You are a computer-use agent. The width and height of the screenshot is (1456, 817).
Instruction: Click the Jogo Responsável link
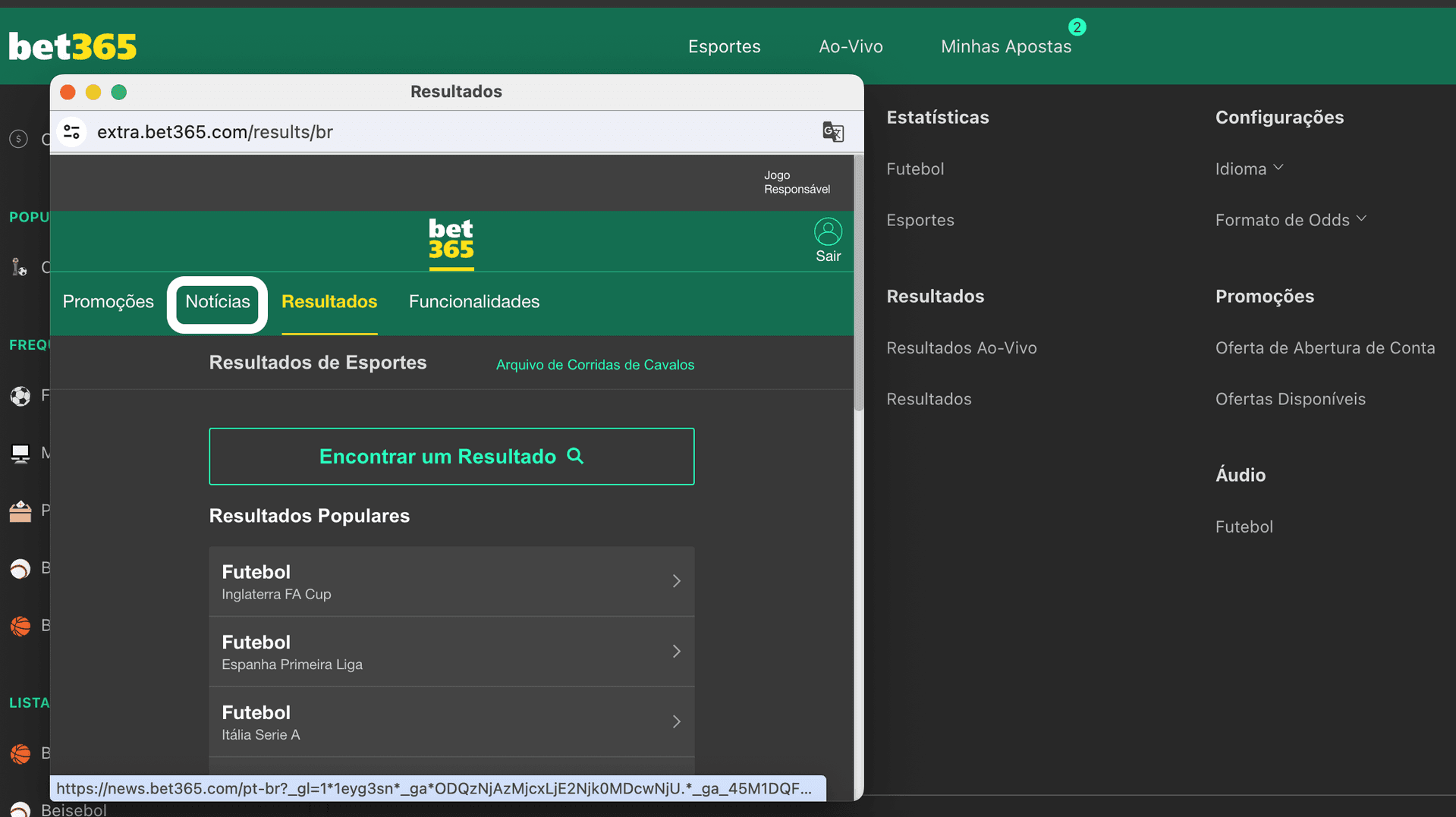point(797,182)
